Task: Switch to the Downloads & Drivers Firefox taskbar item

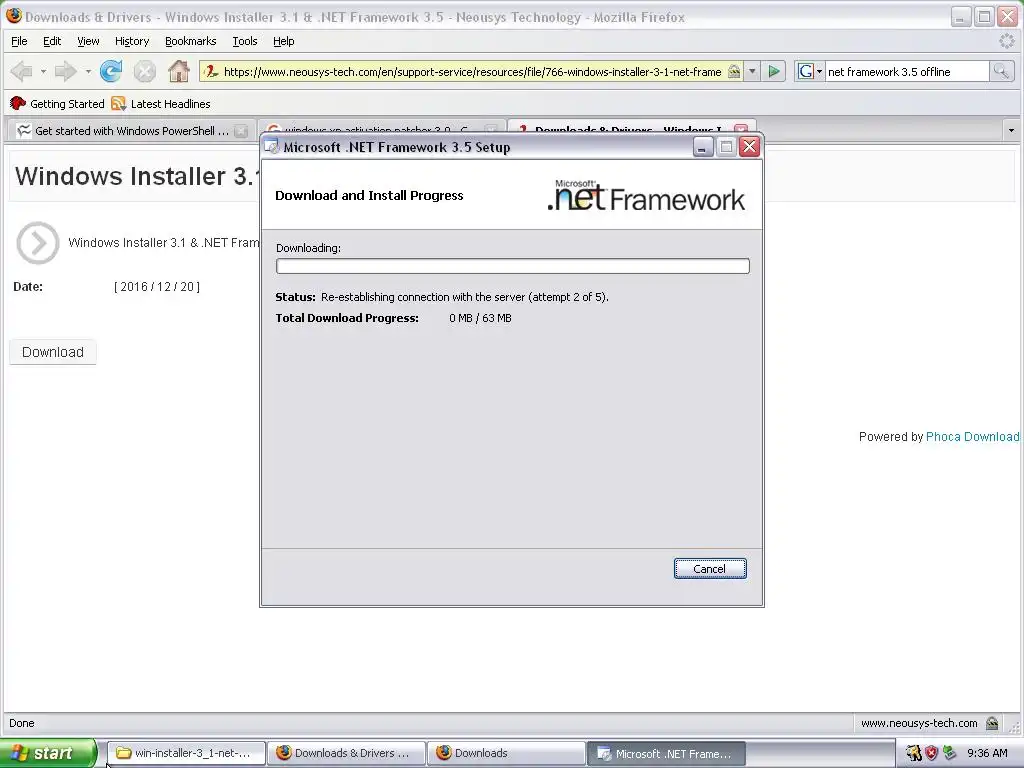Action: click(347, 753)
